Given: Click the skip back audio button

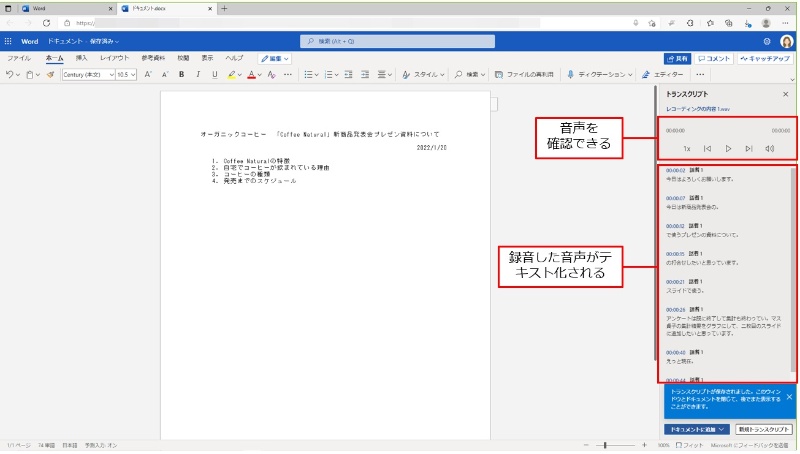Looking at the screenshot, I should (707, 148).
